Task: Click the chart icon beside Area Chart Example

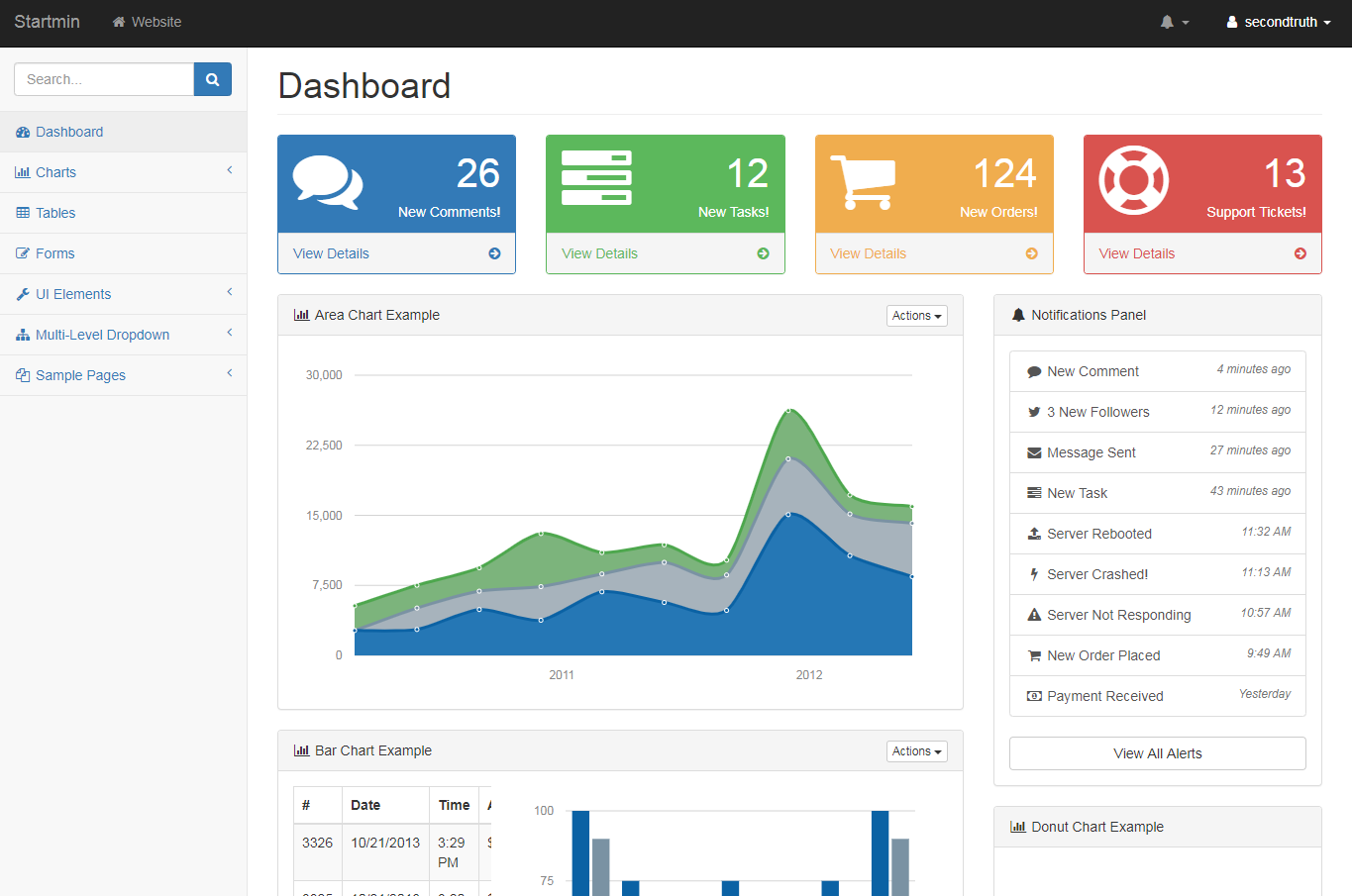Action: (301, 314)
